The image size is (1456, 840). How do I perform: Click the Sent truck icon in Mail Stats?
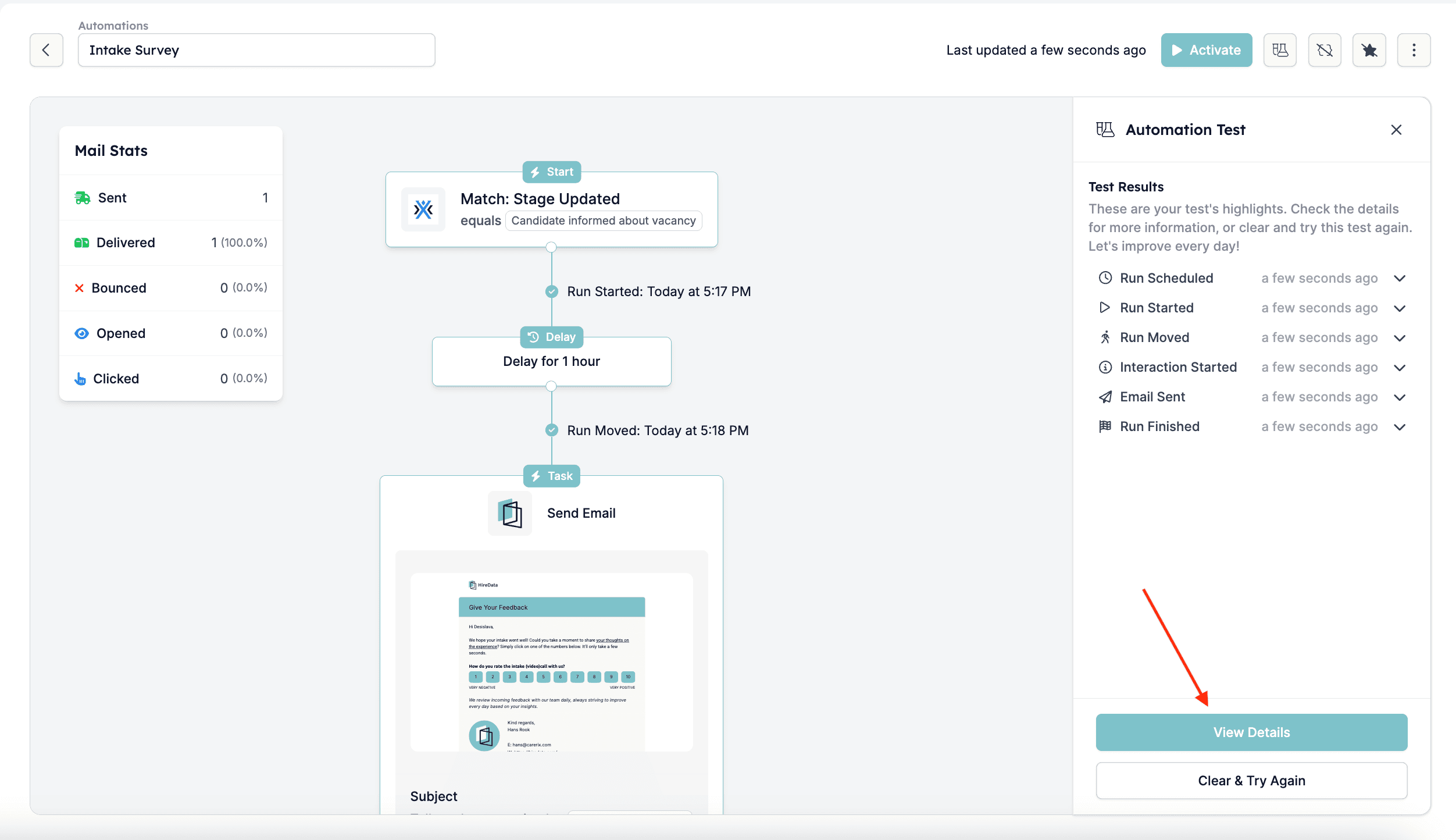[82, 198]
